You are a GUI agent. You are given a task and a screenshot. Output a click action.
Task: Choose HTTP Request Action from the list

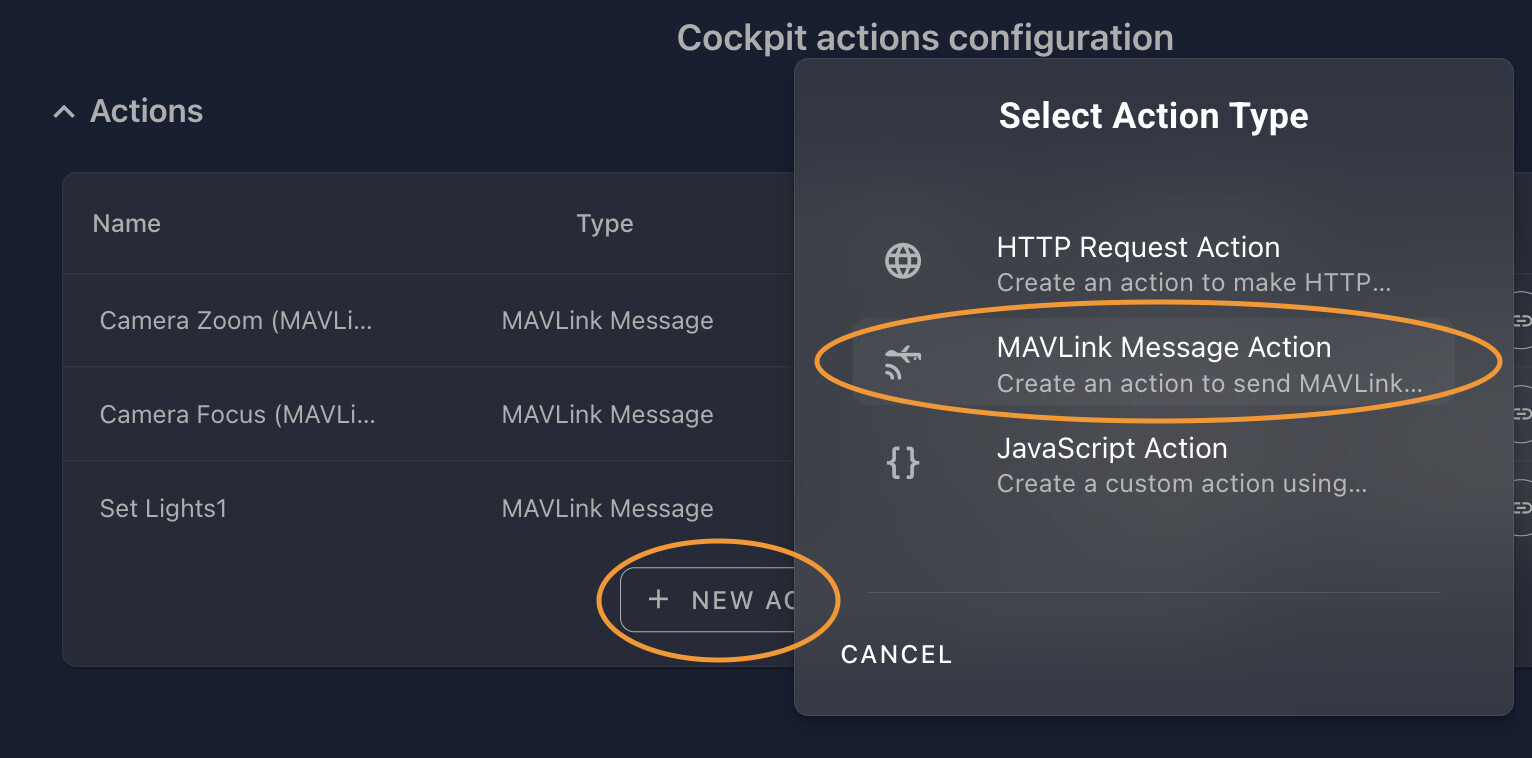1153,264
